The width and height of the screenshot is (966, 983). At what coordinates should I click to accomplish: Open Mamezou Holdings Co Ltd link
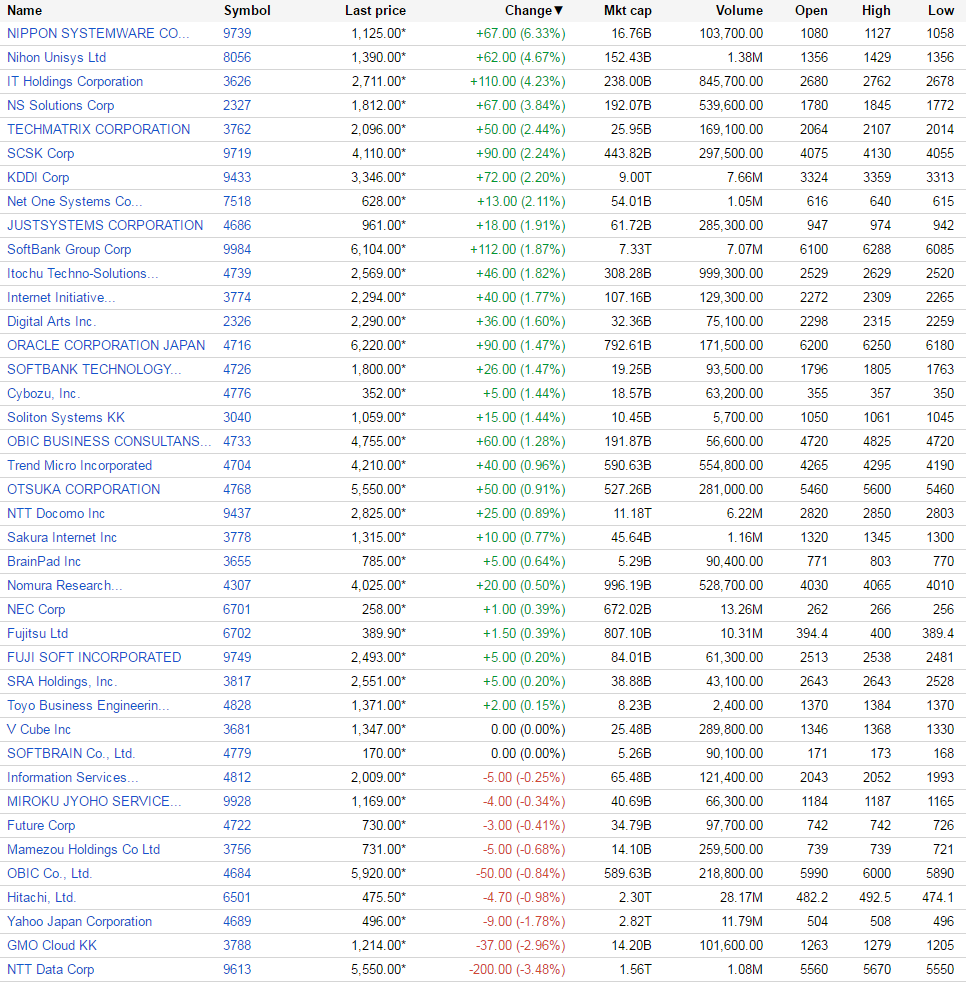point(83,849)
